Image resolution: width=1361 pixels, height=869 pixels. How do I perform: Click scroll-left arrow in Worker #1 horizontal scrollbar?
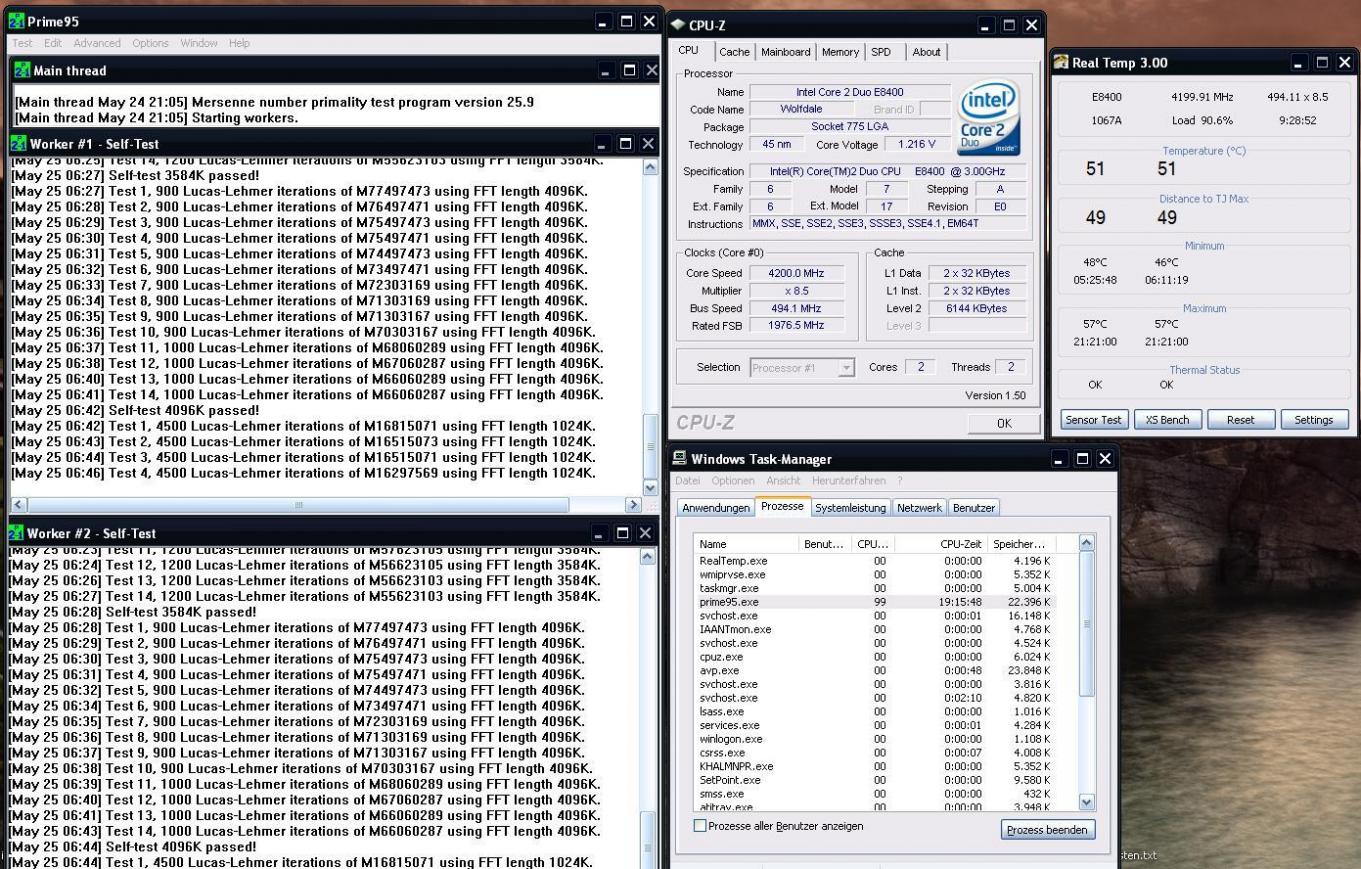click(19, 506)
